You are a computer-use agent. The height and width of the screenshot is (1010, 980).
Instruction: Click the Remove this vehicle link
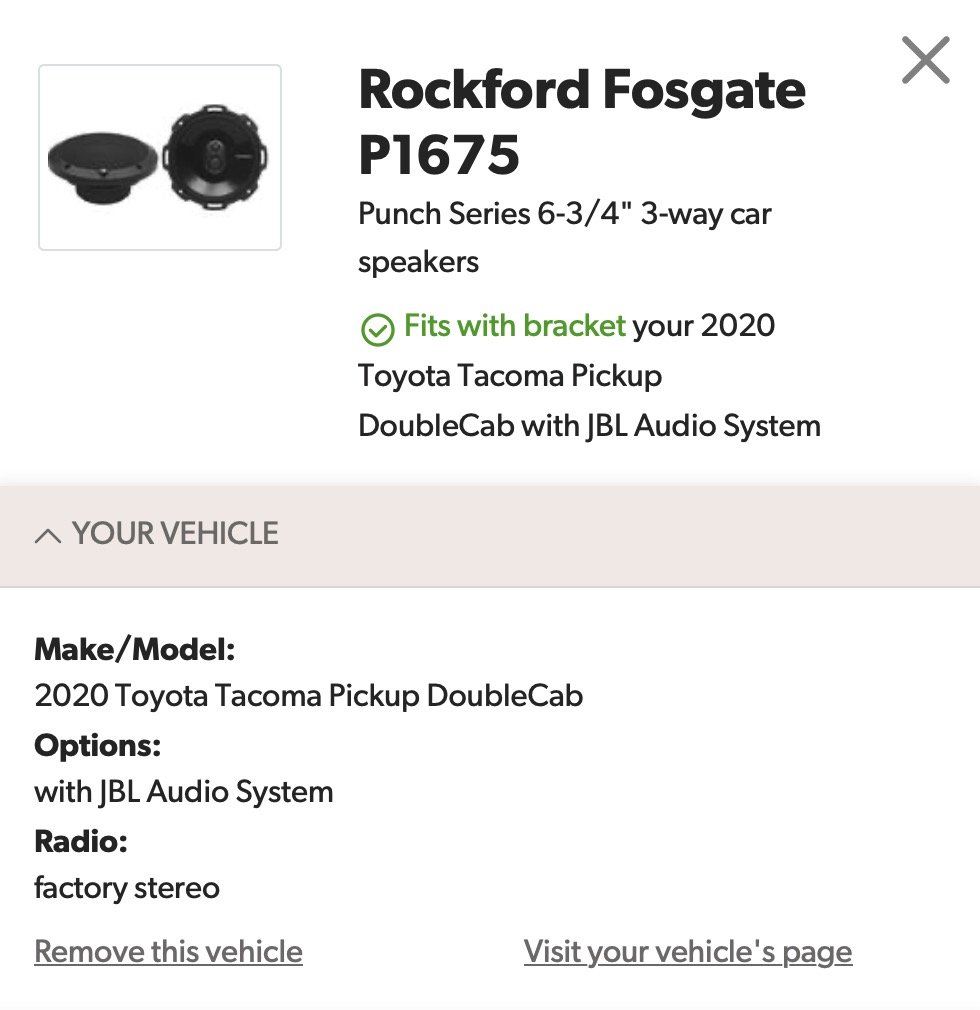168,951
